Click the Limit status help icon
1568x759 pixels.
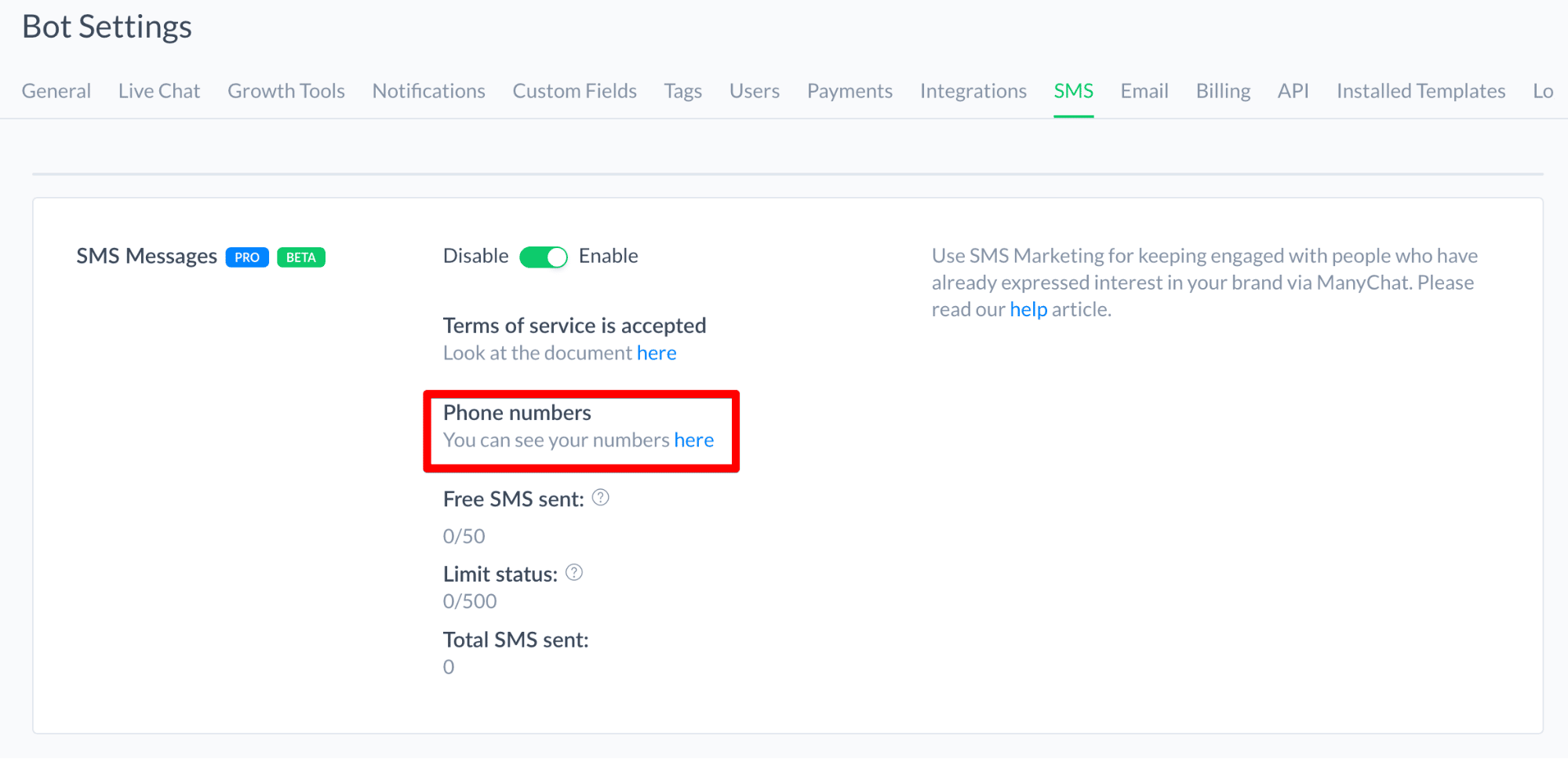coord(574,573)
